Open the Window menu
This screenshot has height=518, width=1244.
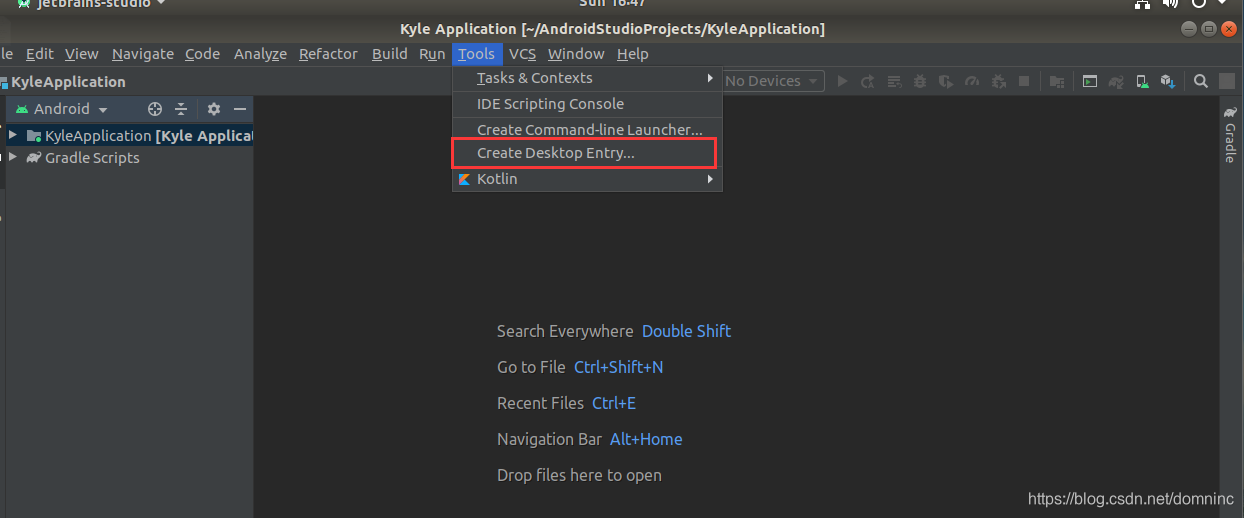576,54
